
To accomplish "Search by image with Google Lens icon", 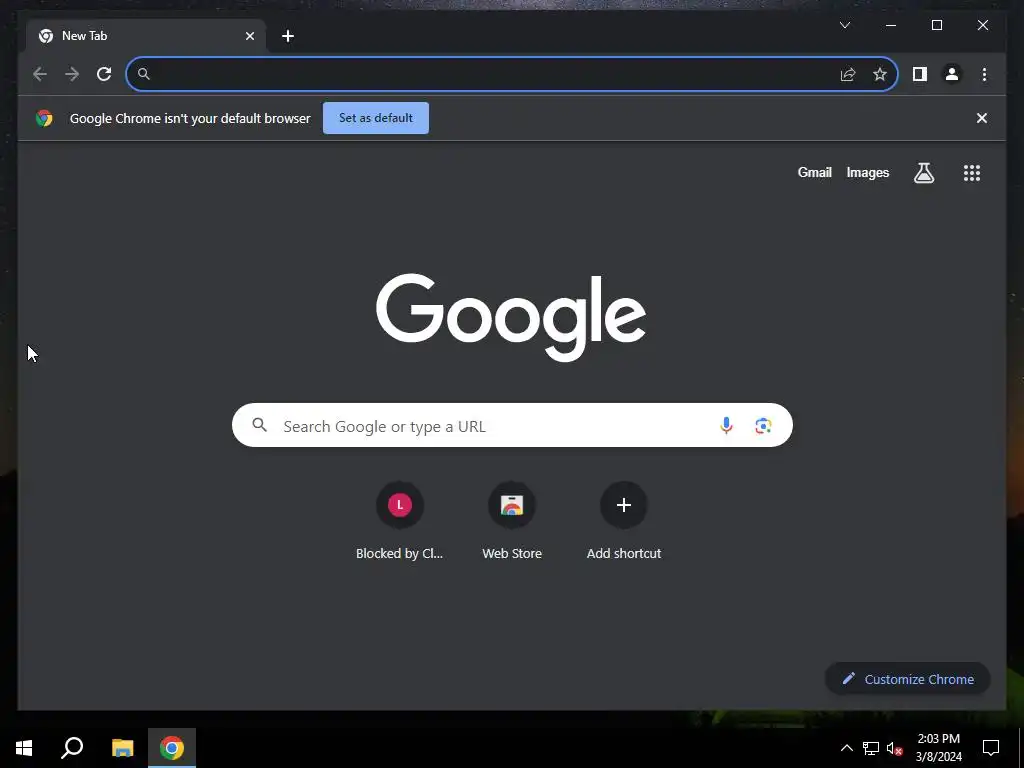I will pyautogui.click(x=763, y=426).
